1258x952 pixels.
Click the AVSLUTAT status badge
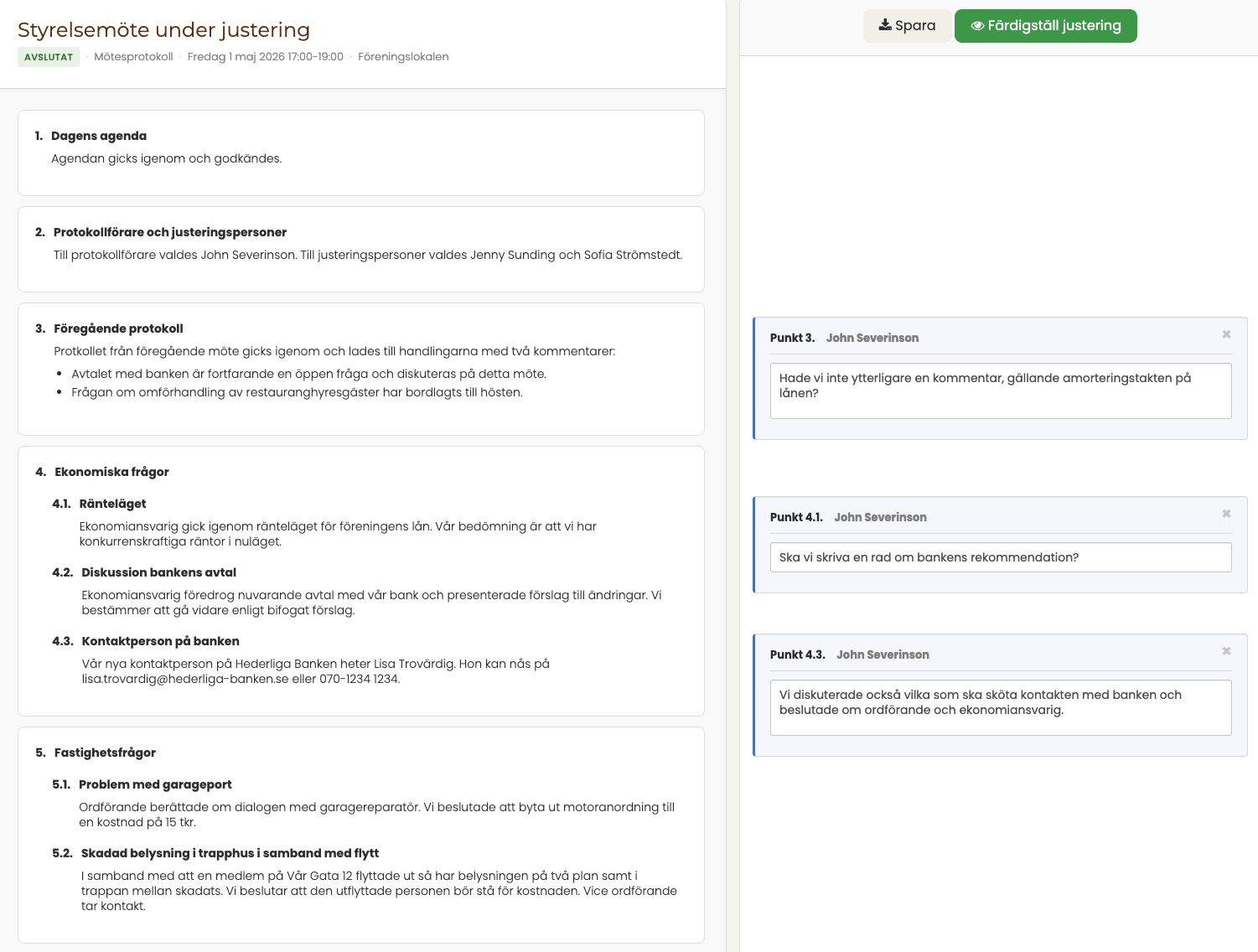tap(49, 57)
